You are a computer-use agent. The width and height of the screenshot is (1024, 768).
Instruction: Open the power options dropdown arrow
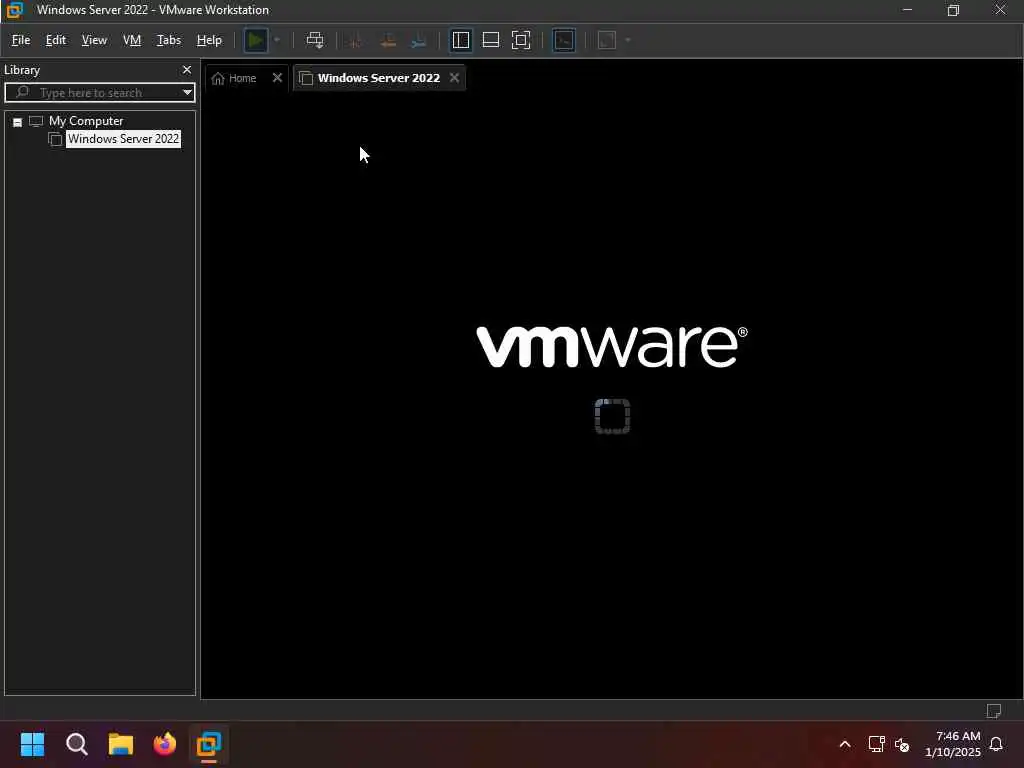(277, 40)
